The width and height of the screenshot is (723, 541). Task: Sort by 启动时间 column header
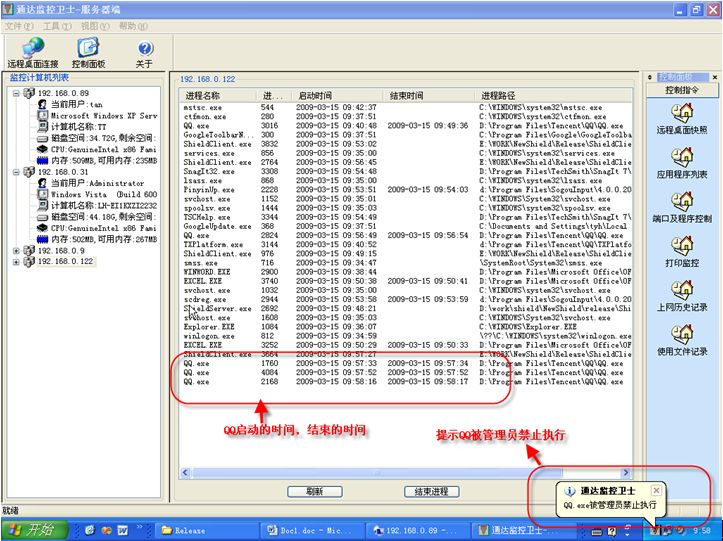pos(338,96)
